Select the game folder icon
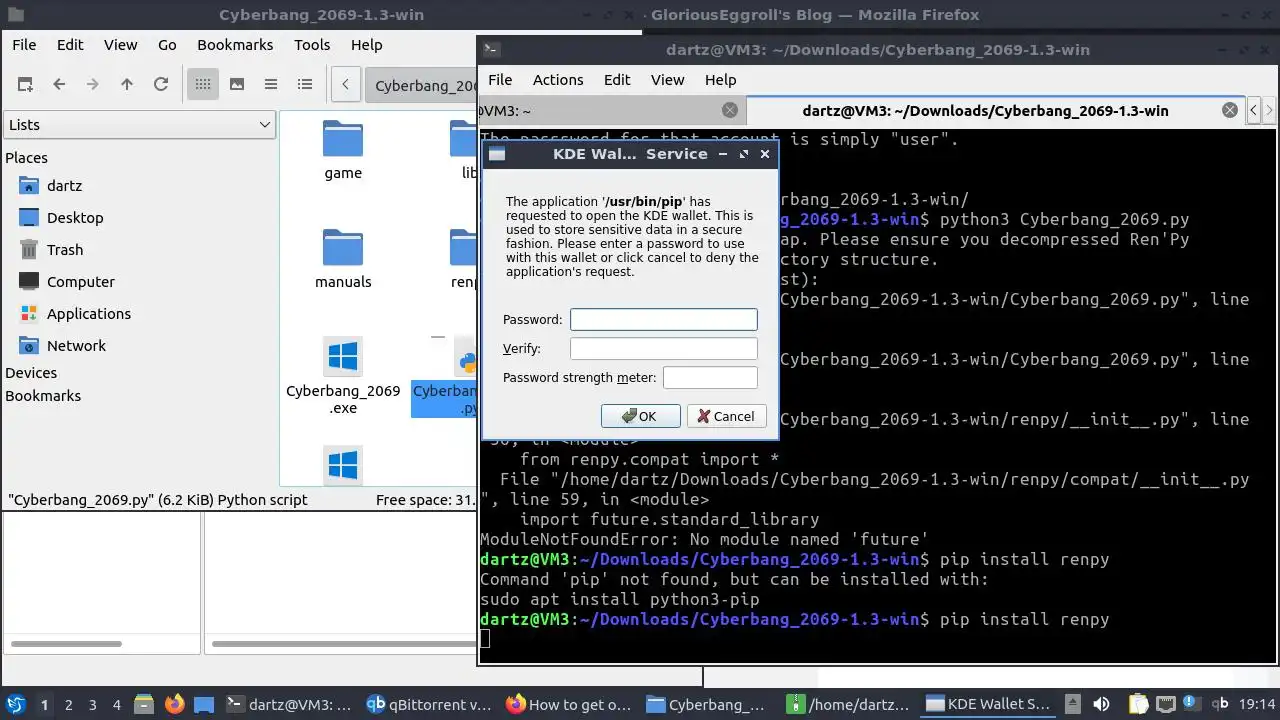This screenshot has height=720, width=1280. (x=343, y=139)
